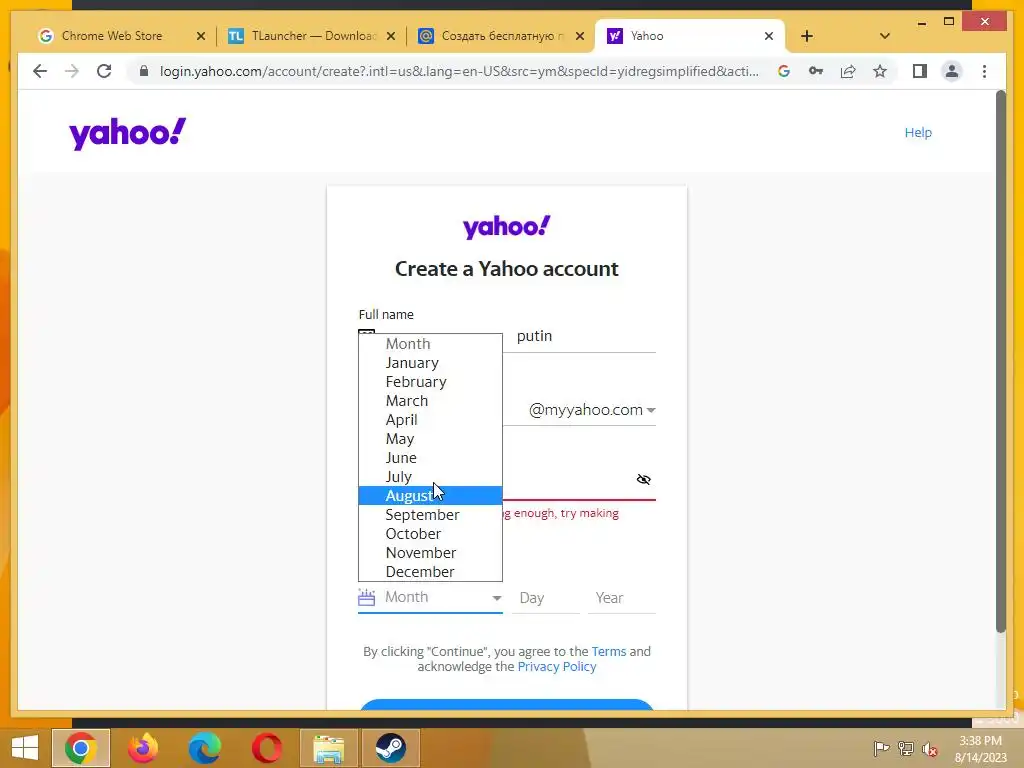Select July in the month list

(430, 476)
